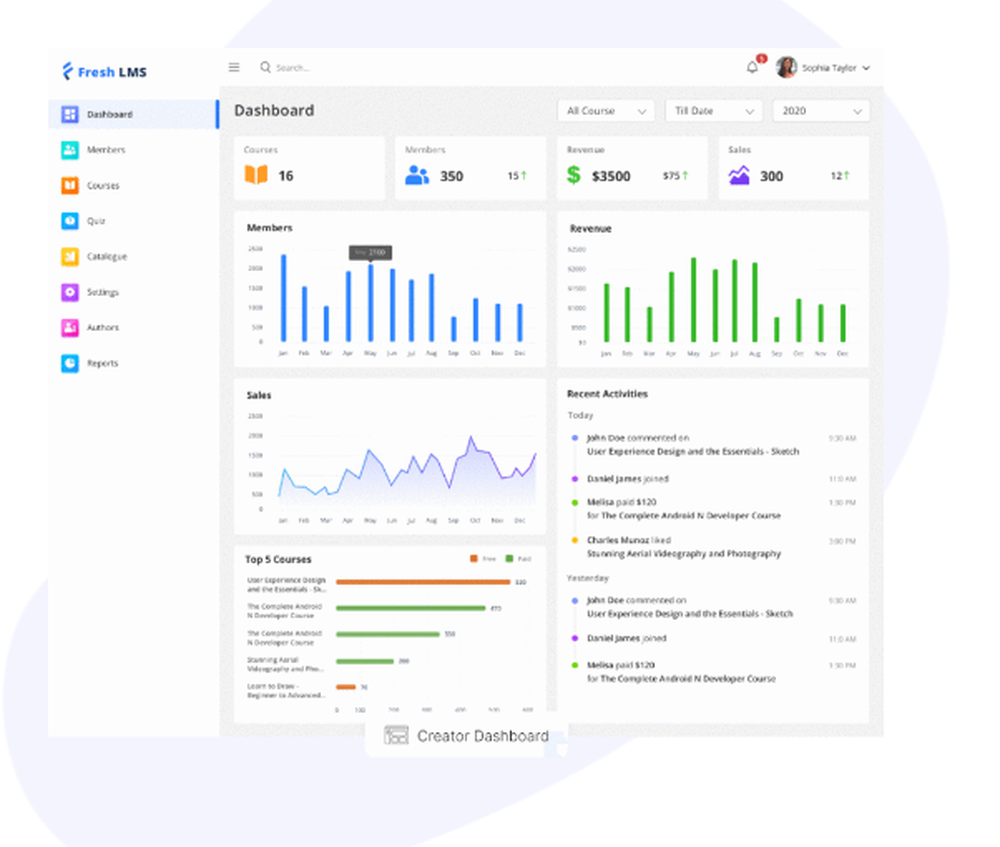Click the Members count 350
Image resolution: width=1000 pixels, height=847 pixels.
[452, 176]
